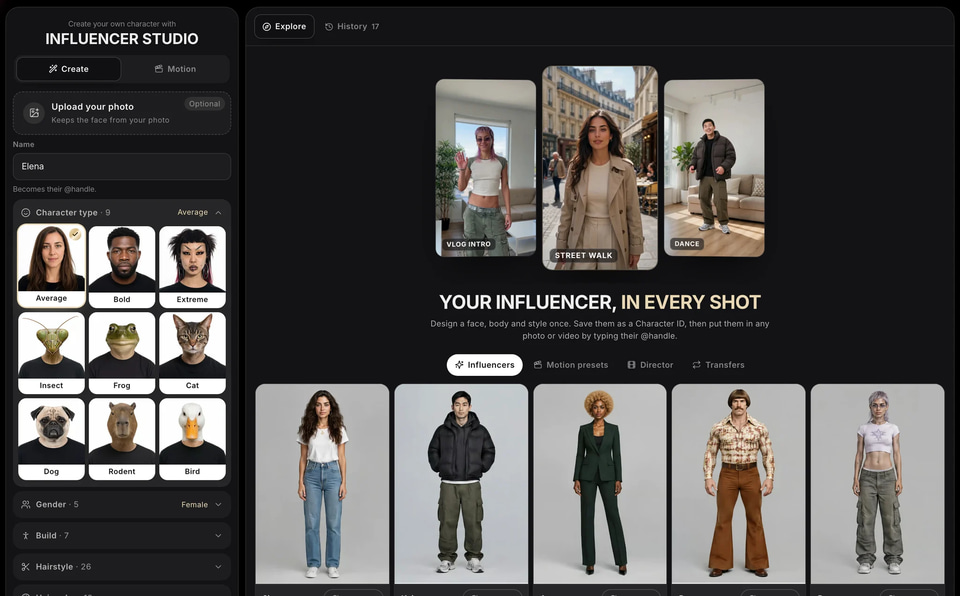Image resolution: width=960 pixels, height=596 pixels.
Task: Open the Vlog Intro preview card
Action: 486,168
